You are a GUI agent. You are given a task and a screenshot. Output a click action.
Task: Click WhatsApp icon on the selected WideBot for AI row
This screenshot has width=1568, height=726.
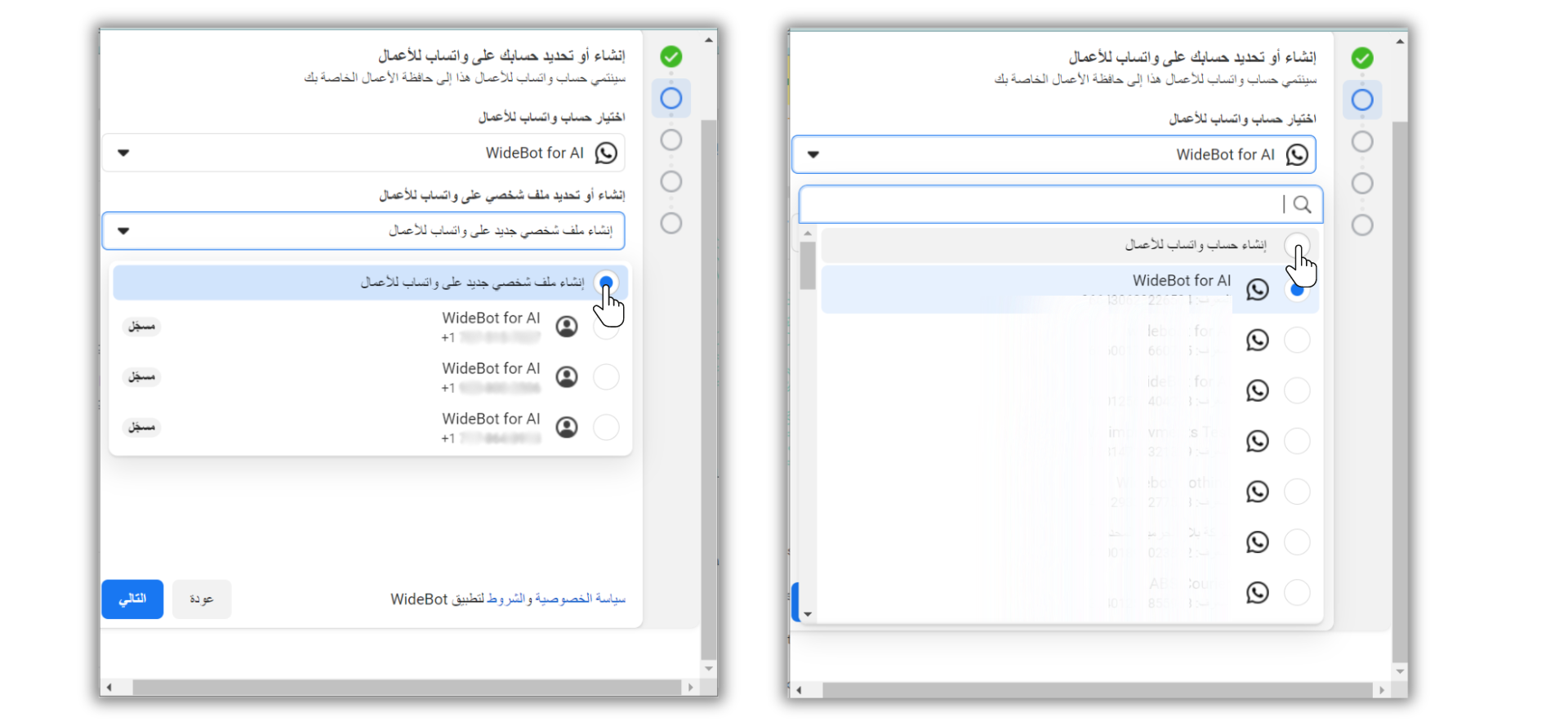click(1258, 289)
